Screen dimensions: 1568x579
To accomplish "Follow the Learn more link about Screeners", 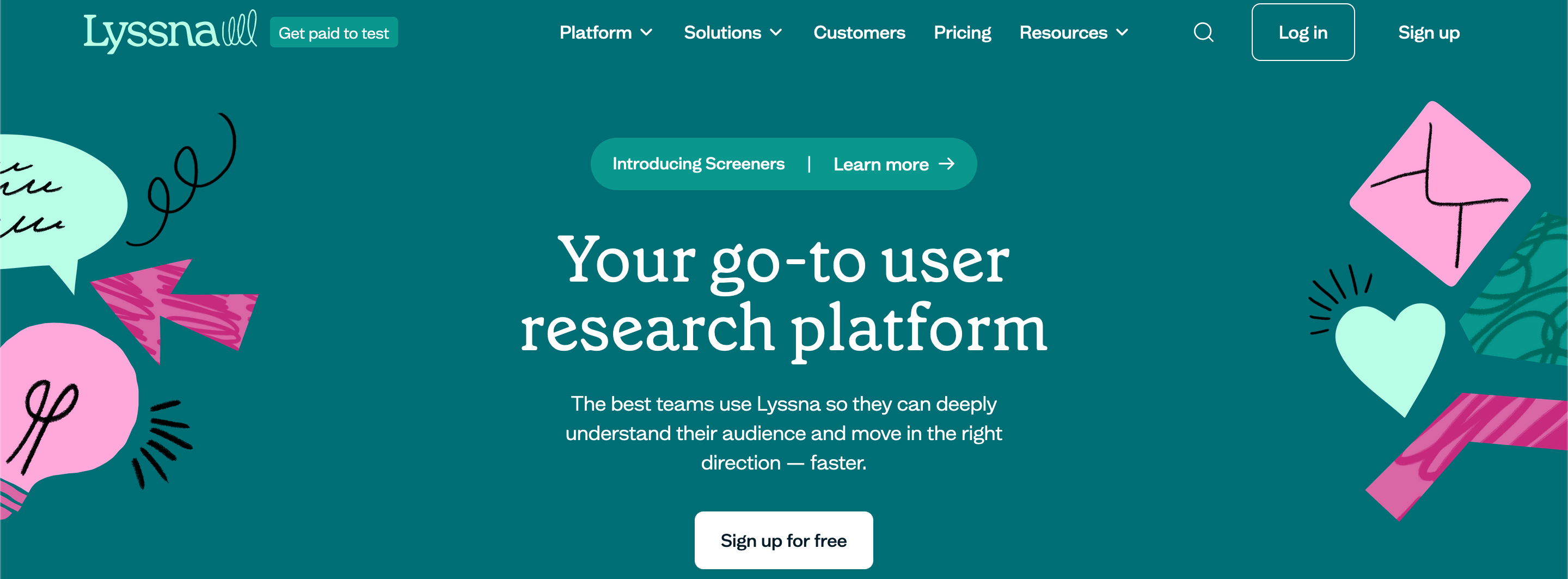I will pos(881,164).
